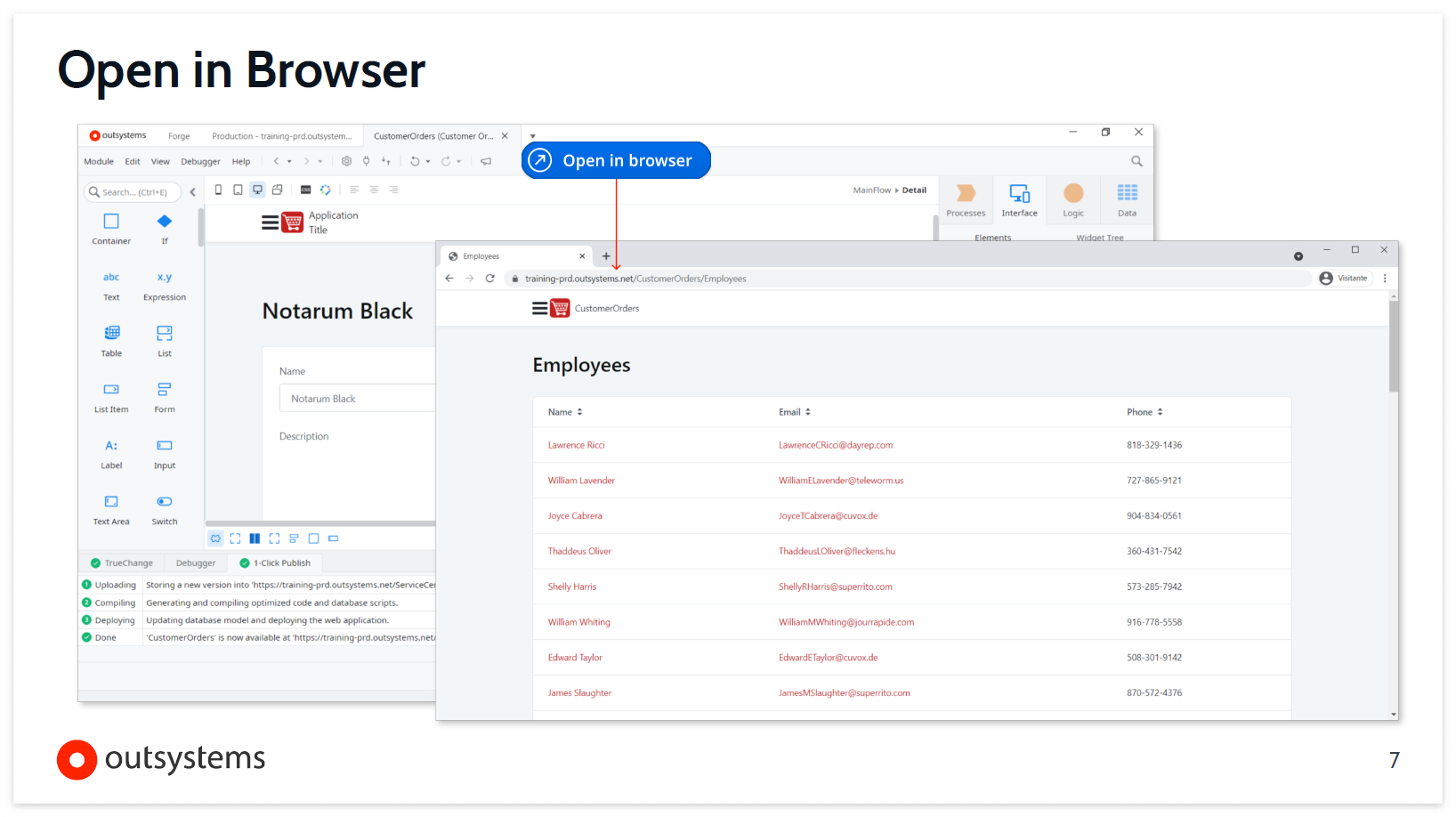
Task: Click JoyceTCabrera@cuvox.de email link
Action: coord(828,516)
